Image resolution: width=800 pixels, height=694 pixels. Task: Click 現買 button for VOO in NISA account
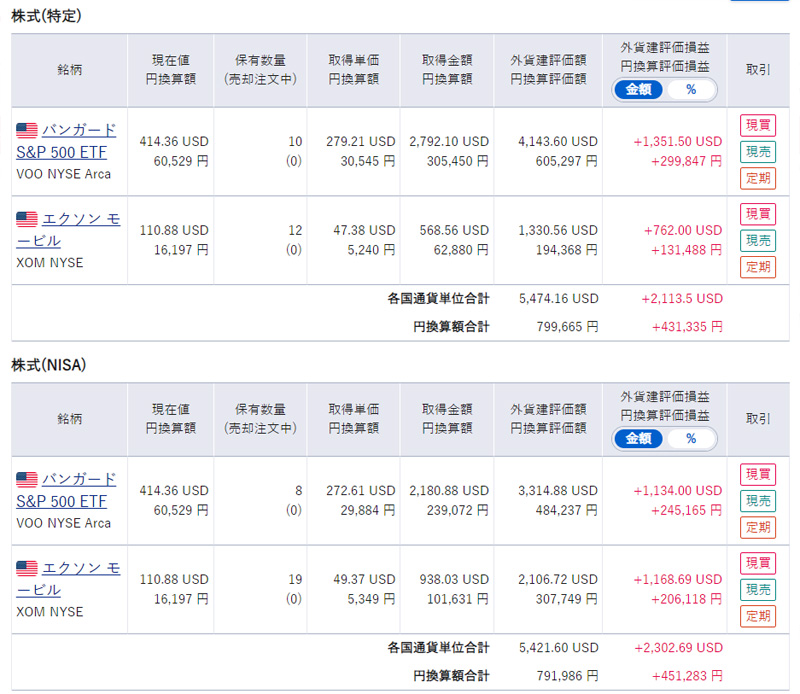(x=758, y=474)
